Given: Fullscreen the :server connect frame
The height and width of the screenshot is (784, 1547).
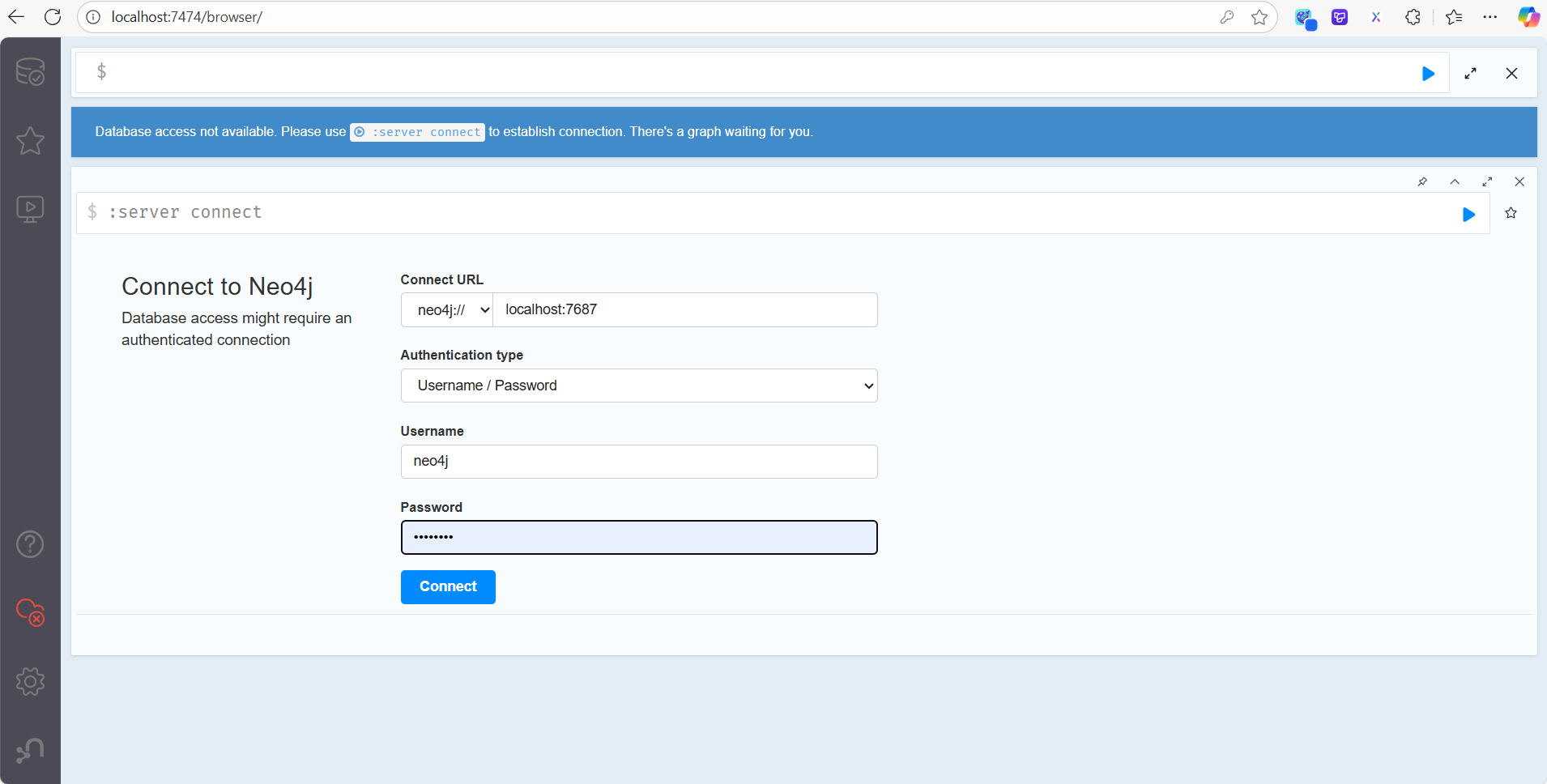Looking at the screenshot, I should [1487, 182].
